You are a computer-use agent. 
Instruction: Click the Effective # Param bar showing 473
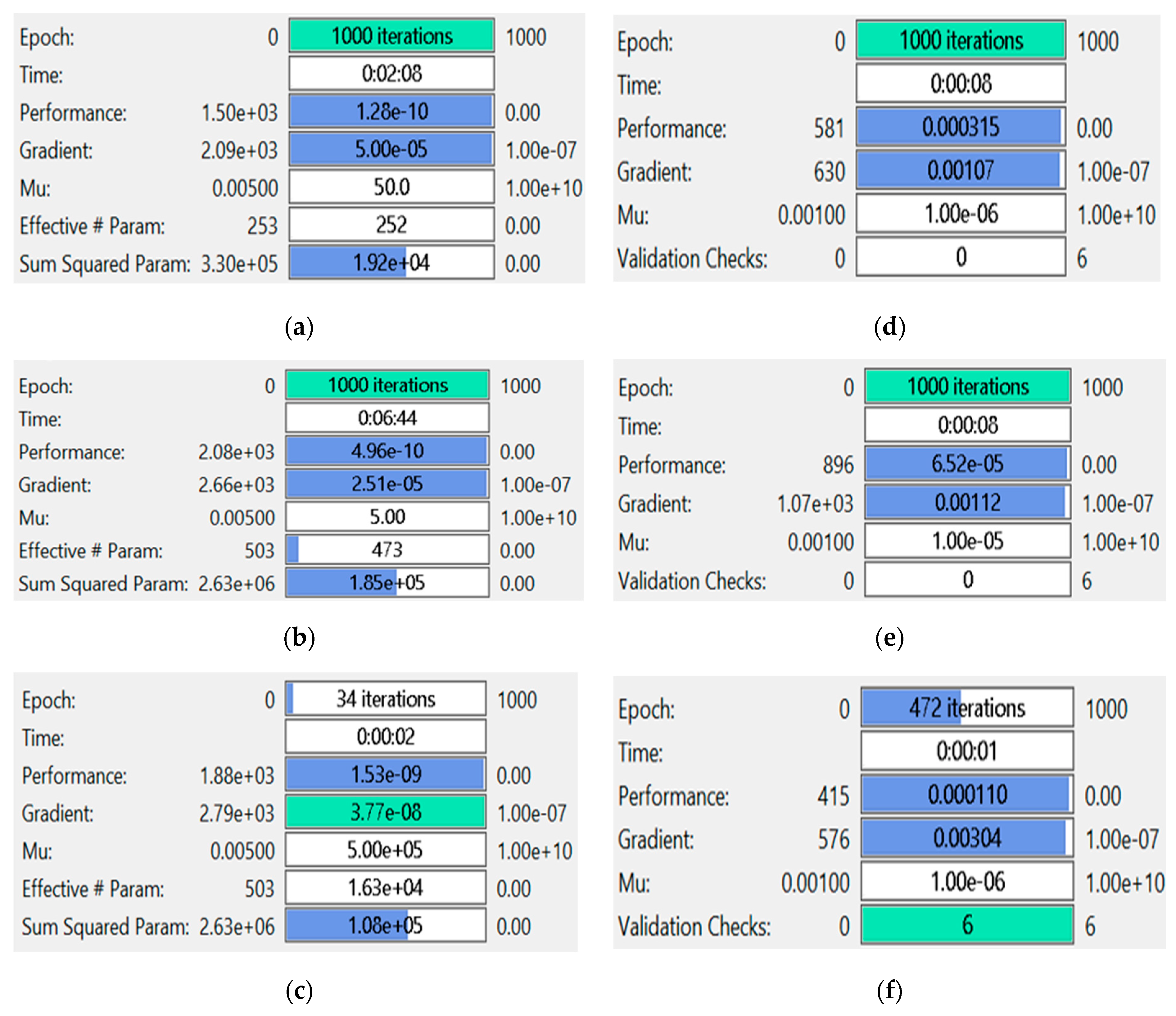(387, 549)
